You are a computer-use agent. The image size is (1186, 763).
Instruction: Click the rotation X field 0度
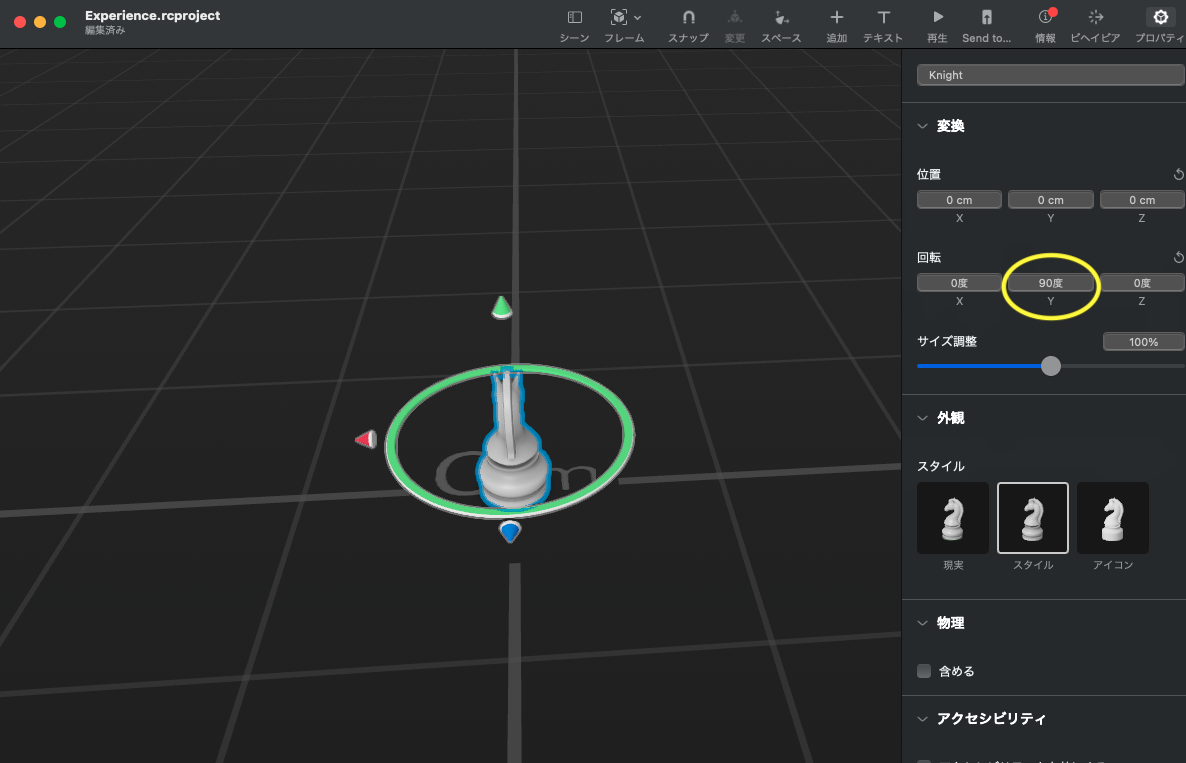[x=959, y=283]
